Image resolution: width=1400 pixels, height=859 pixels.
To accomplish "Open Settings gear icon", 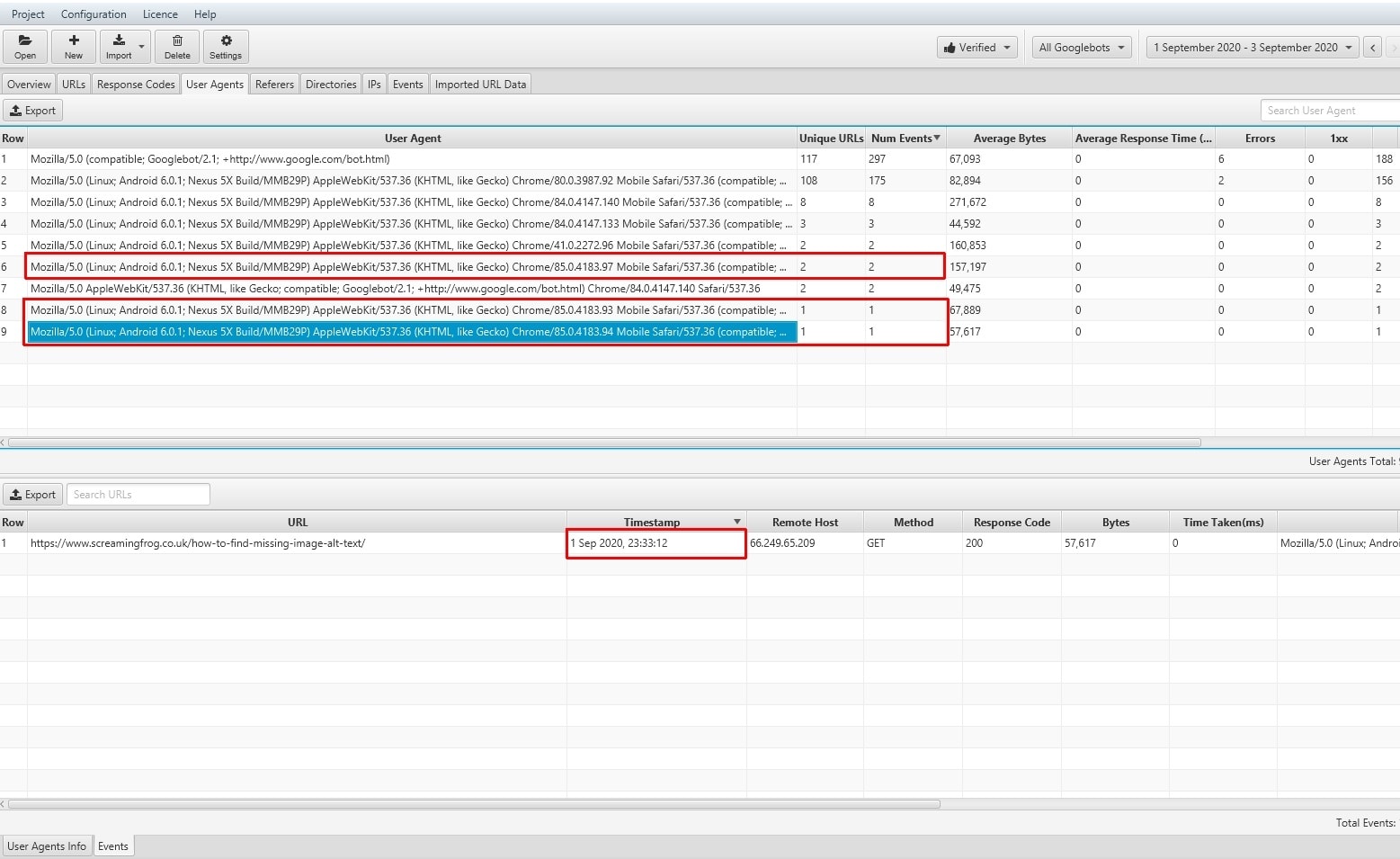I will point(226,46).
